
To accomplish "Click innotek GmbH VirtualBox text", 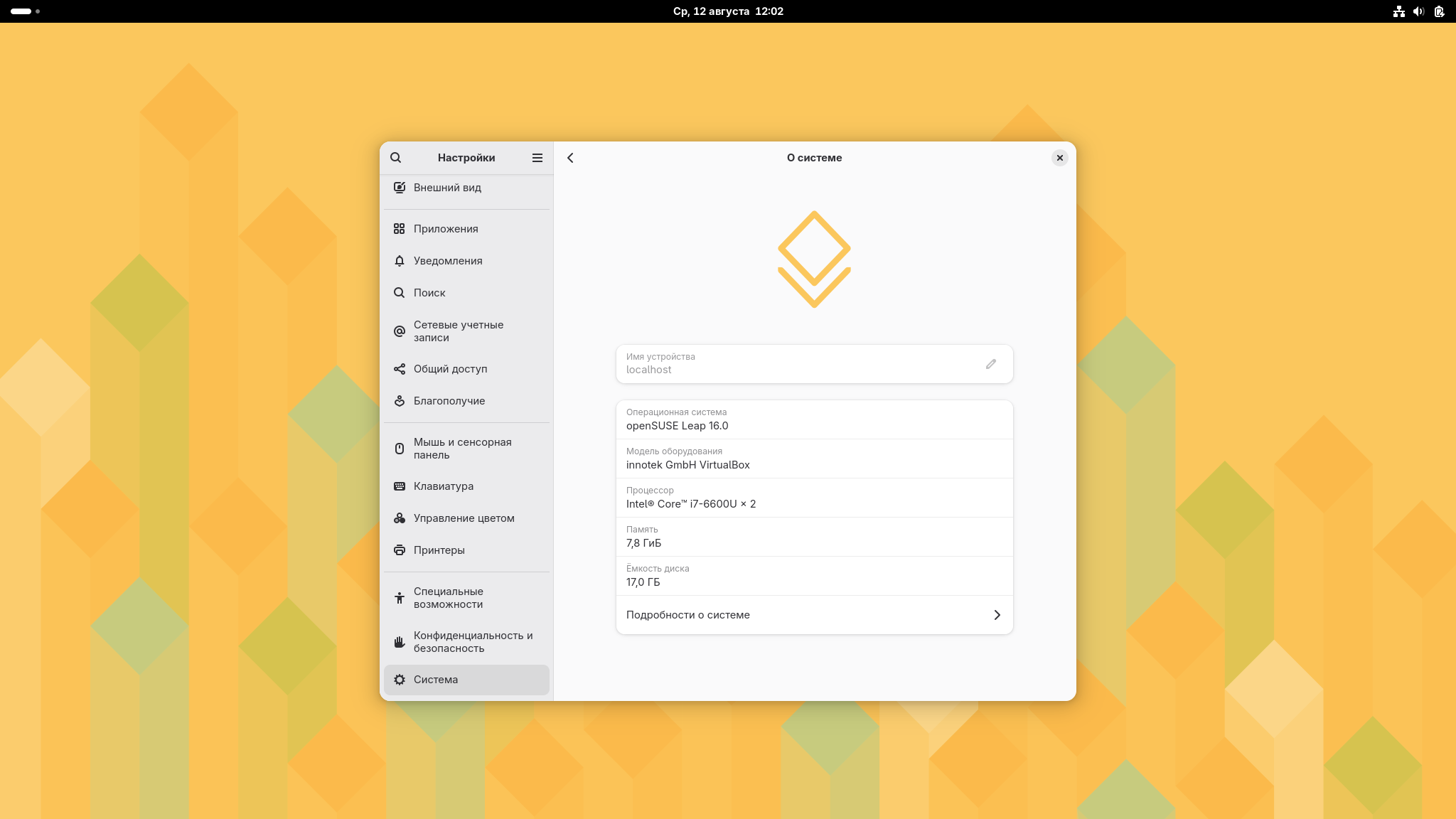I will click(688, 465).
